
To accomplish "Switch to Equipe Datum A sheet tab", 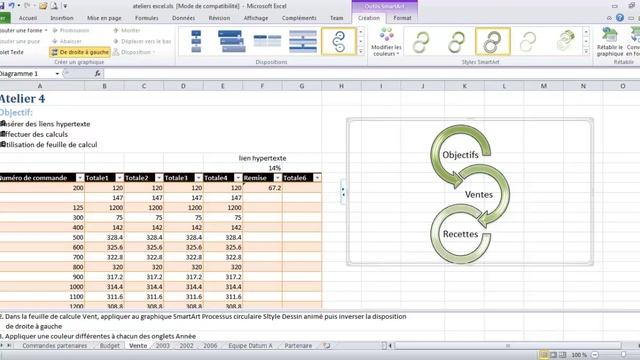I will click(250, 346).
